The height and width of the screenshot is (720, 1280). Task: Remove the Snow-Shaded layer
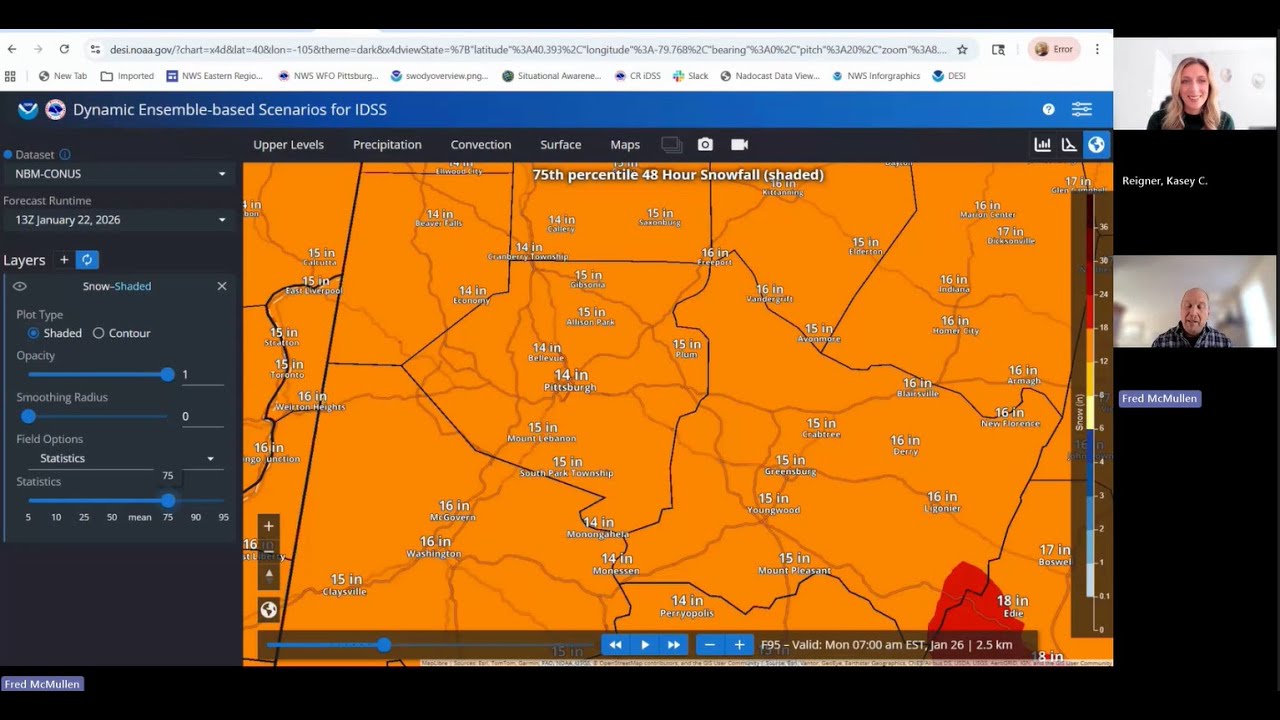[x=222, y=286]
